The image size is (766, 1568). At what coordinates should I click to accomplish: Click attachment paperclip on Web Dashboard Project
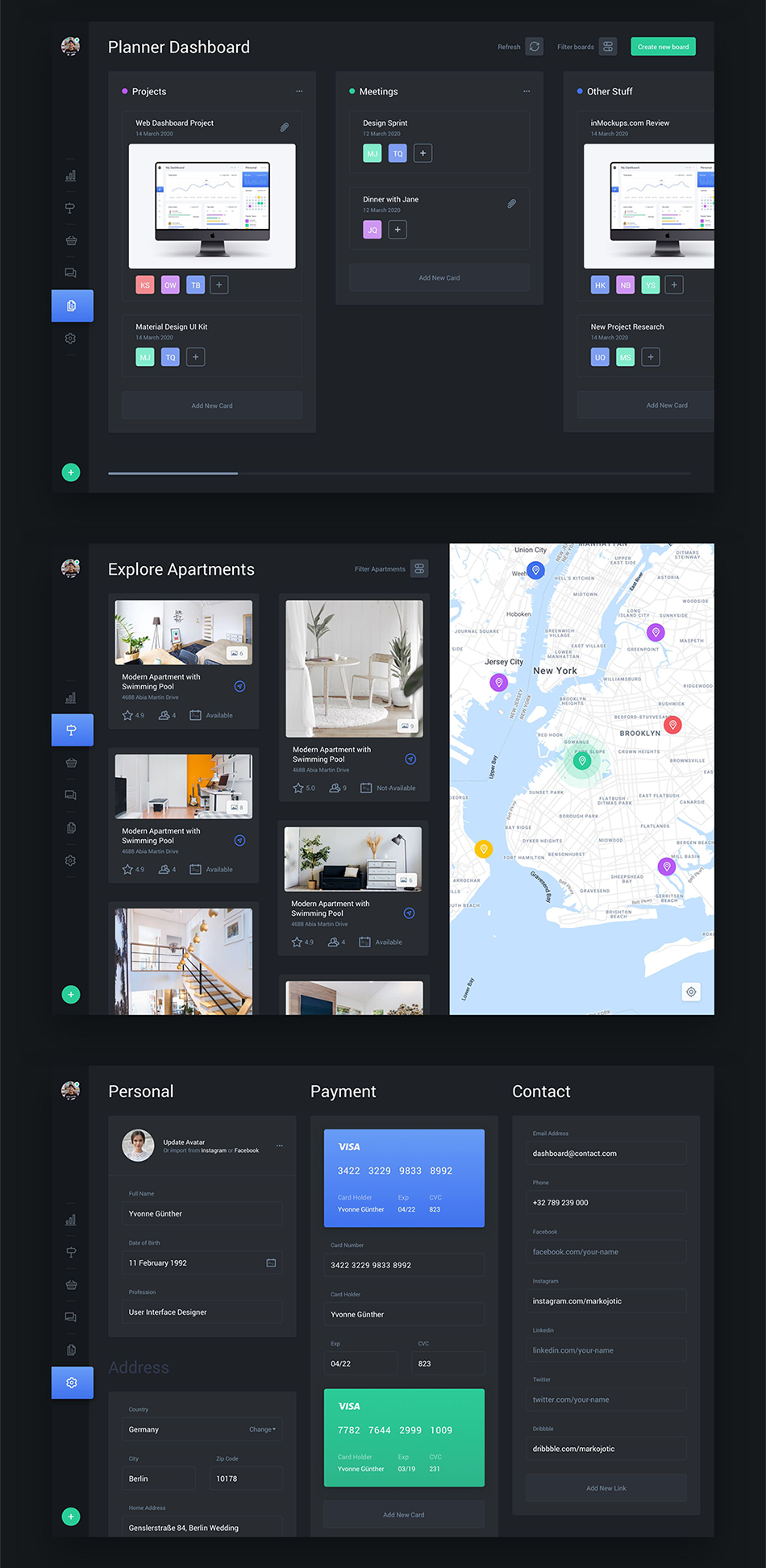click(285, 127)
